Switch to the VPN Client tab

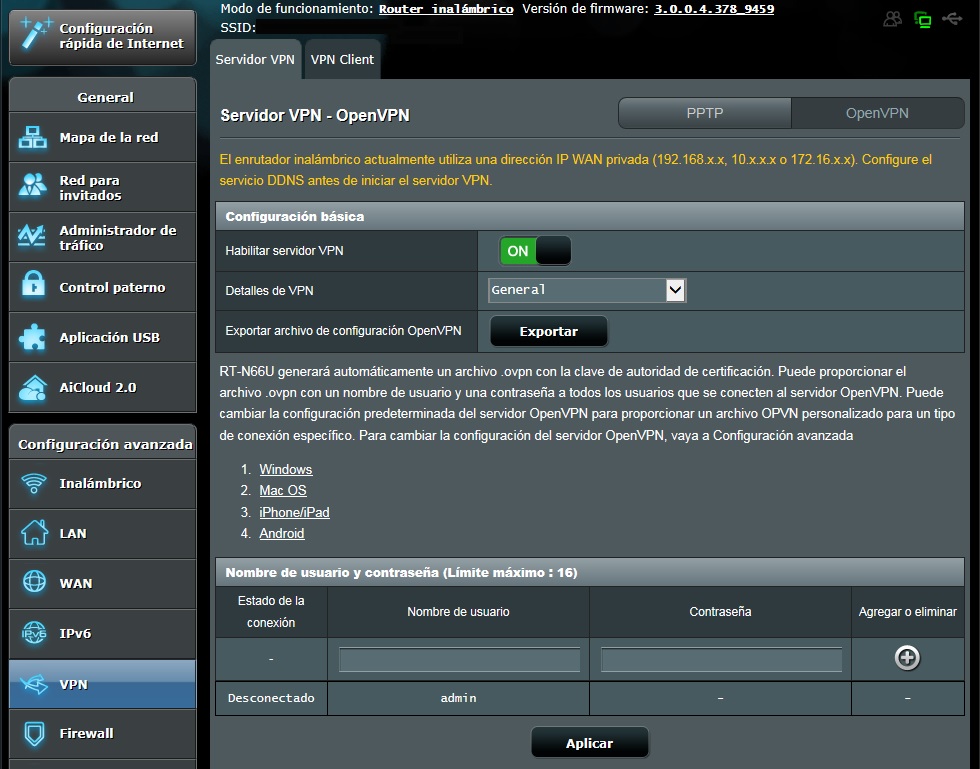[342, 59]
